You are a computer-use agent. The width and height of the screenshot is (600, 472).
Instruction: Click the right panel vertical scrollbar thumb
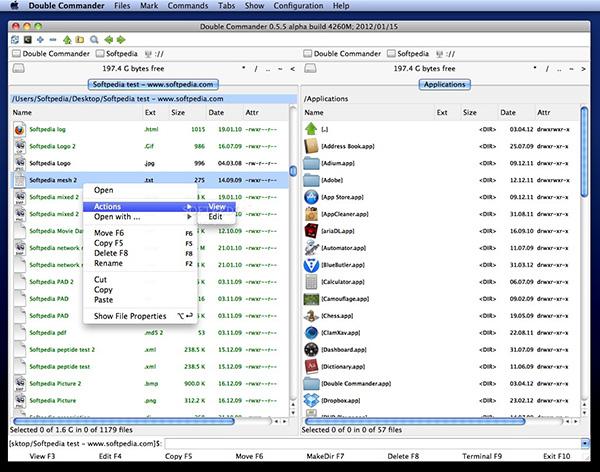tap(584, 152)
